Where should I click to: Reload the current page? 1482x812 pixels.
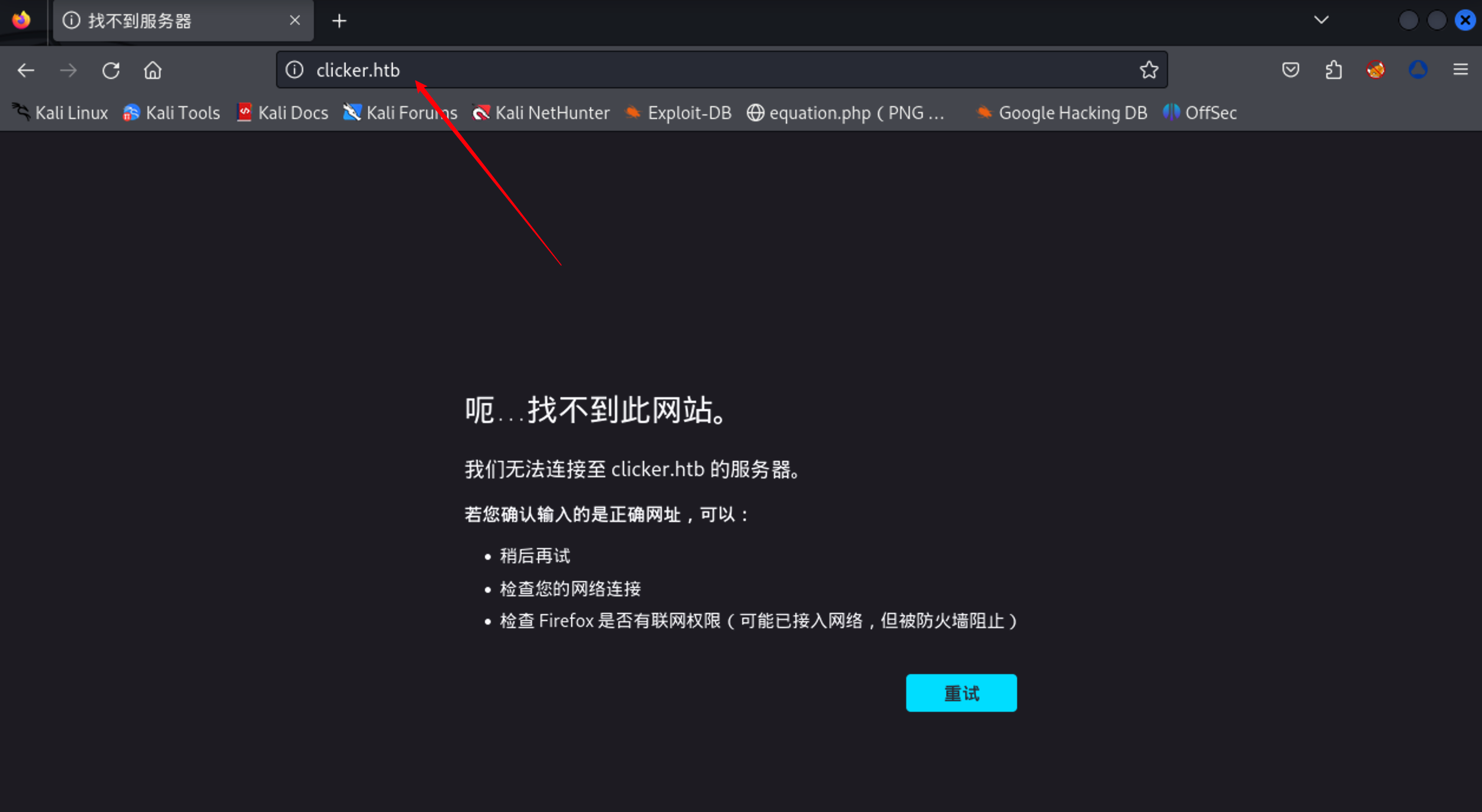[111, 71]
